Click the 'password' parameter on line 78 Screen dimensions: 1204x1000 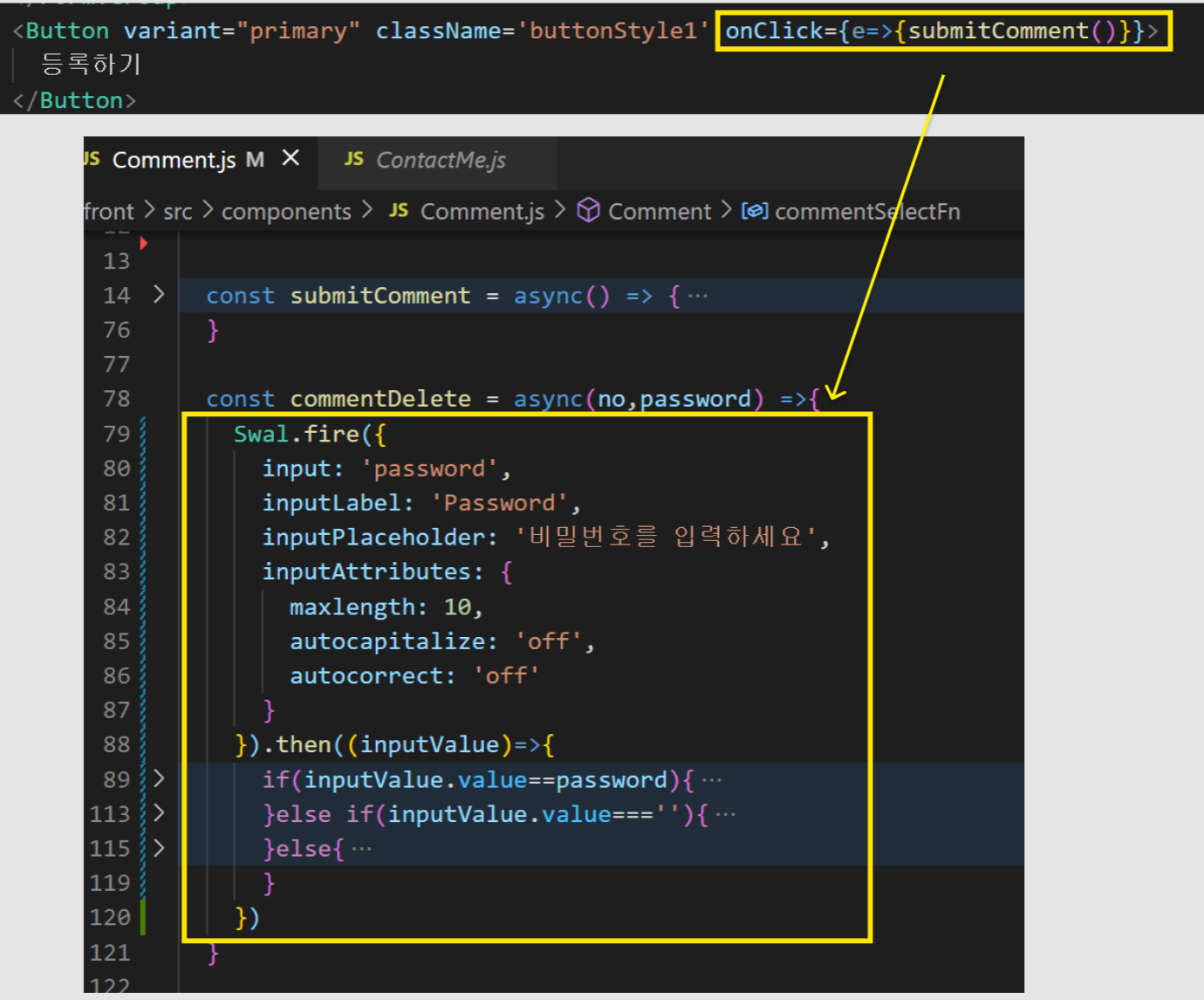coord(695,399)
